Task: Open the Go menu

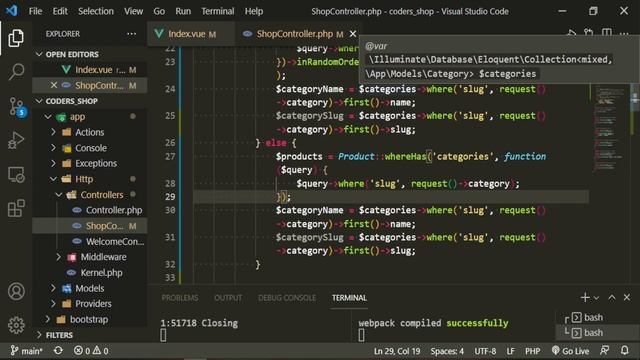Action: (159, 11)
